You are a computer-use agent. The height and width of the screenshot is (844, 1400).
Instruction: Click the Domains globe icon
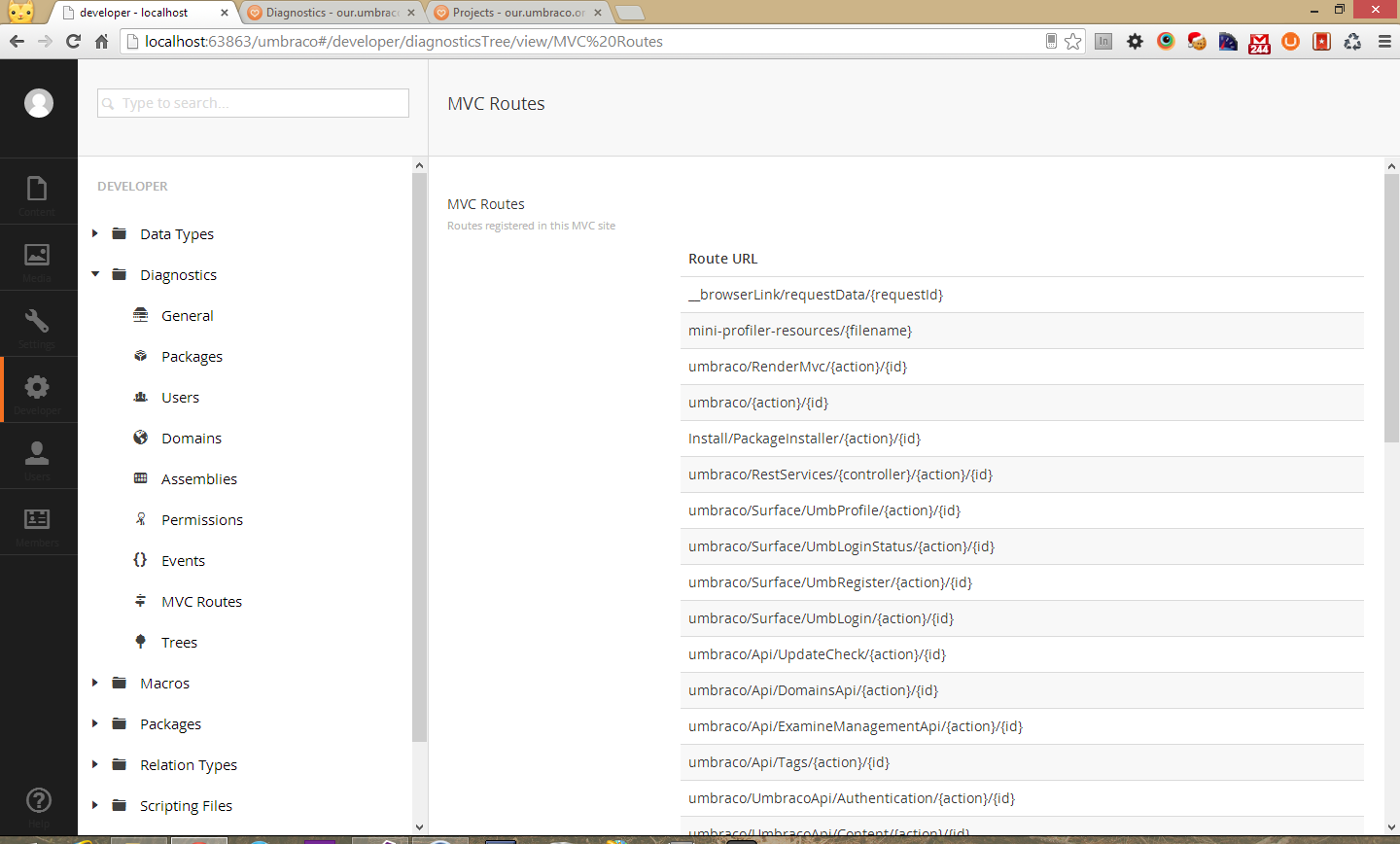pos(141,438)
